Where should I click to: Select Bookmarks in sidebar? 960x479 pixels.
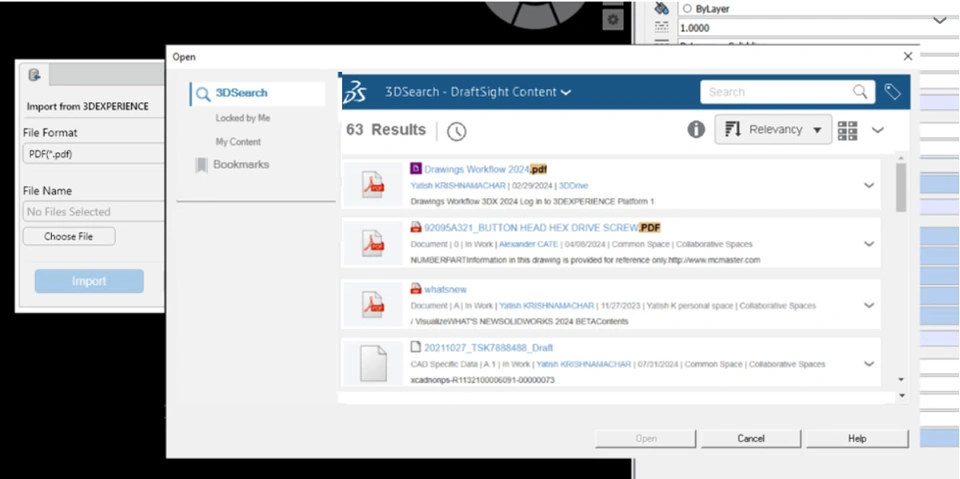tap(241, 165)
